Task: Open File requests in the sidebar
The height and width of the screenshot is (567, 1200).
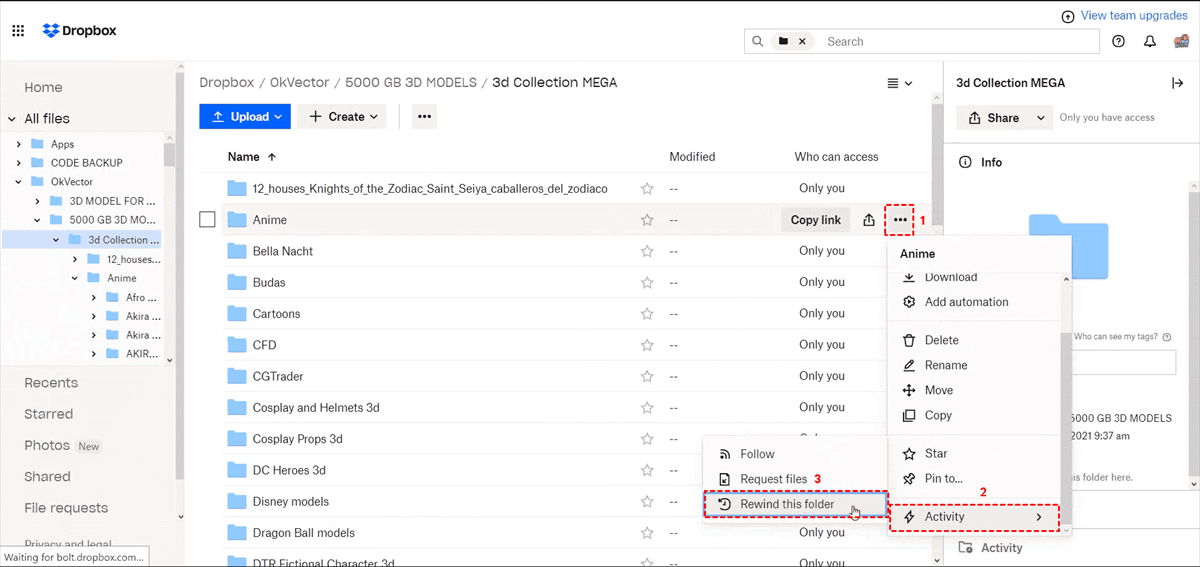Action: pyautogui.click(x=66, y=508)
